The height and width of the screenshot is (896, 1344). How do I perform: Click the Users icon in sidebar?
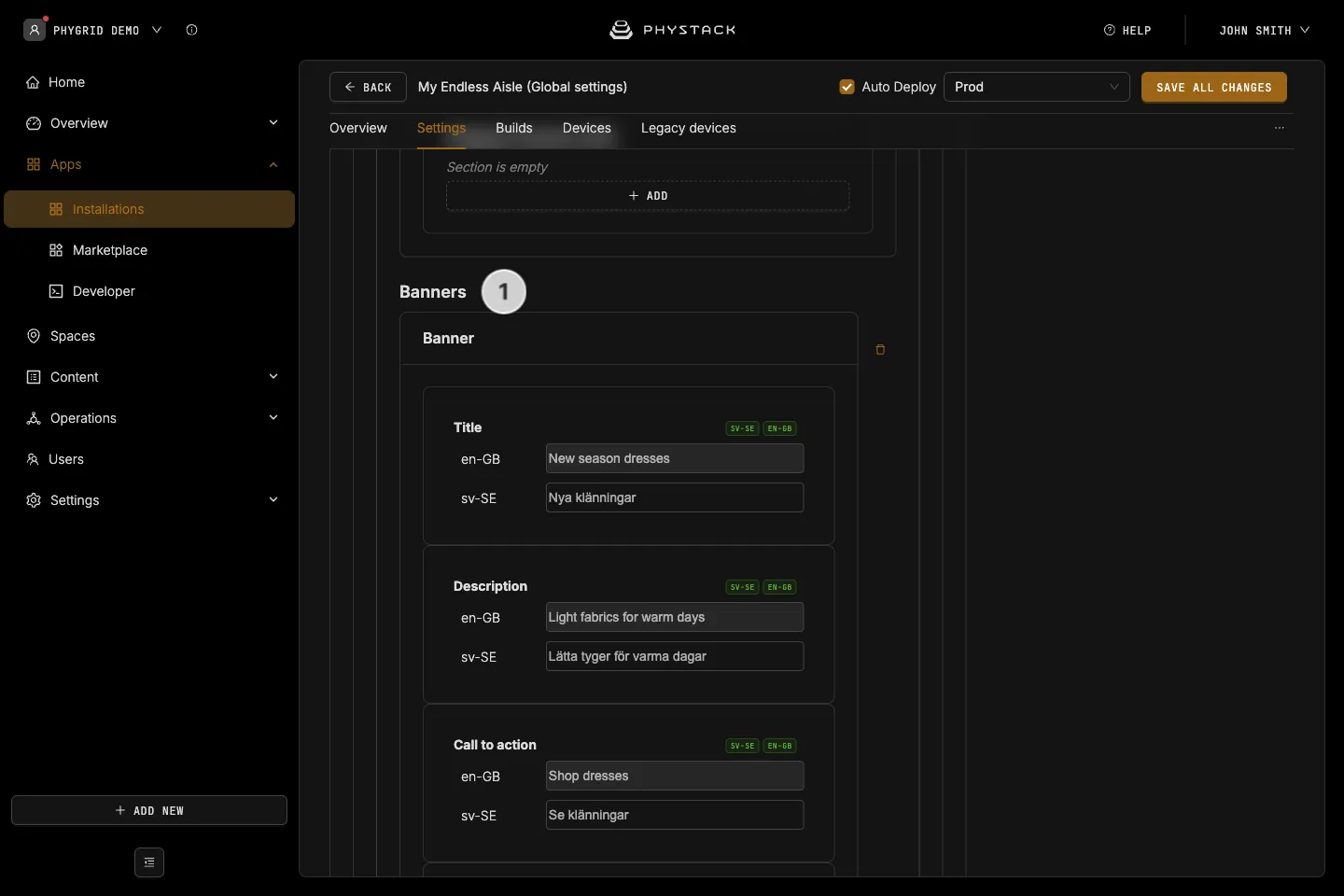point(33,459)
